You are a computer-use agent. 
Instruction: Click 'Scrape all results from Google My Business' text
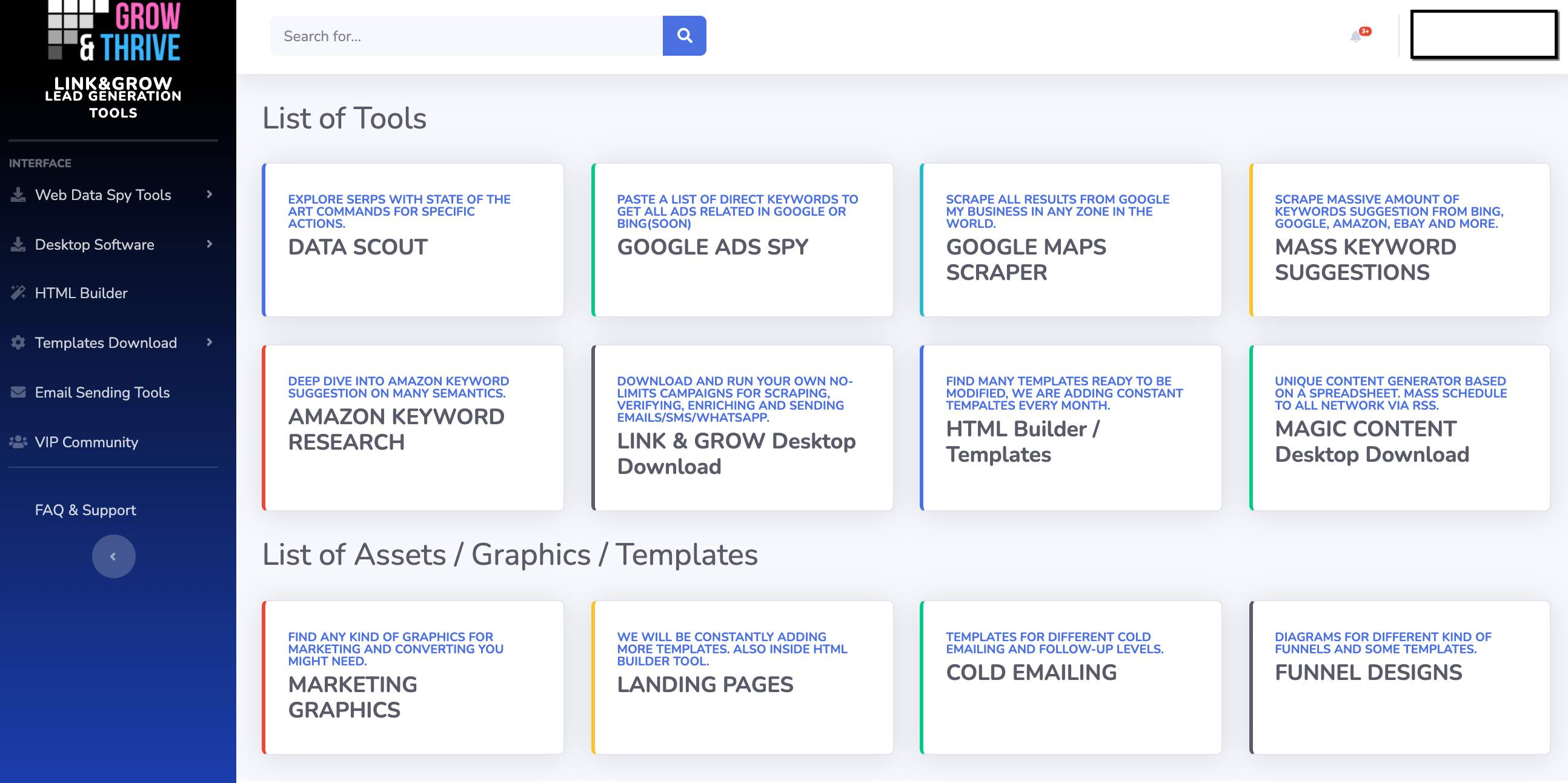1058,212
